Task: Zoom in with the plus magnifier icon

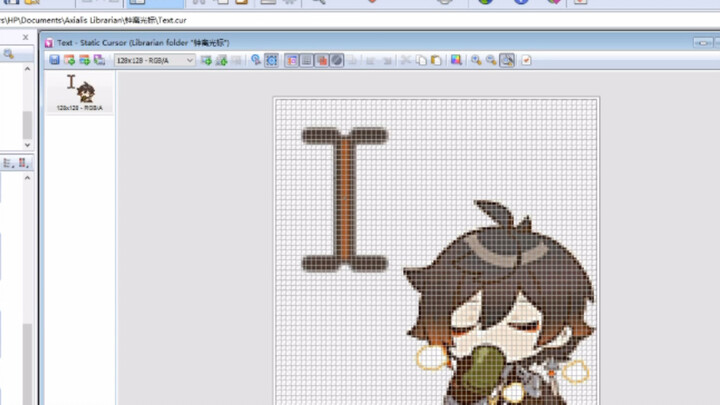Action: click(x=476, y=60)
